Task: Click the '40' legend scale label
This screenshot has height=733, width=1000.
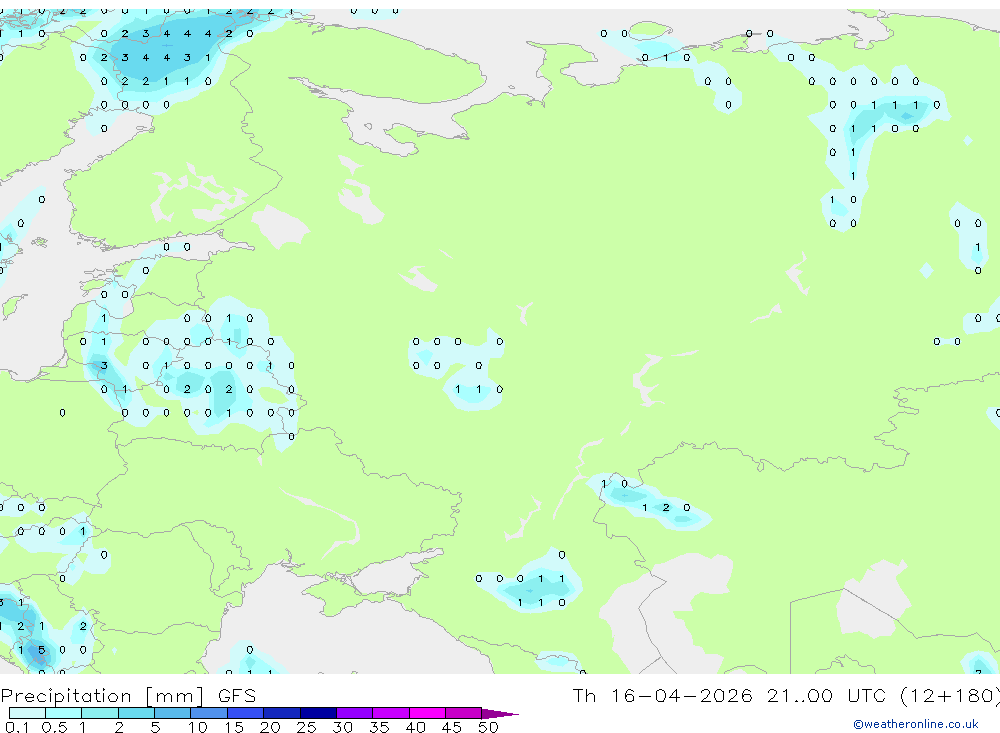Action: 416,727
